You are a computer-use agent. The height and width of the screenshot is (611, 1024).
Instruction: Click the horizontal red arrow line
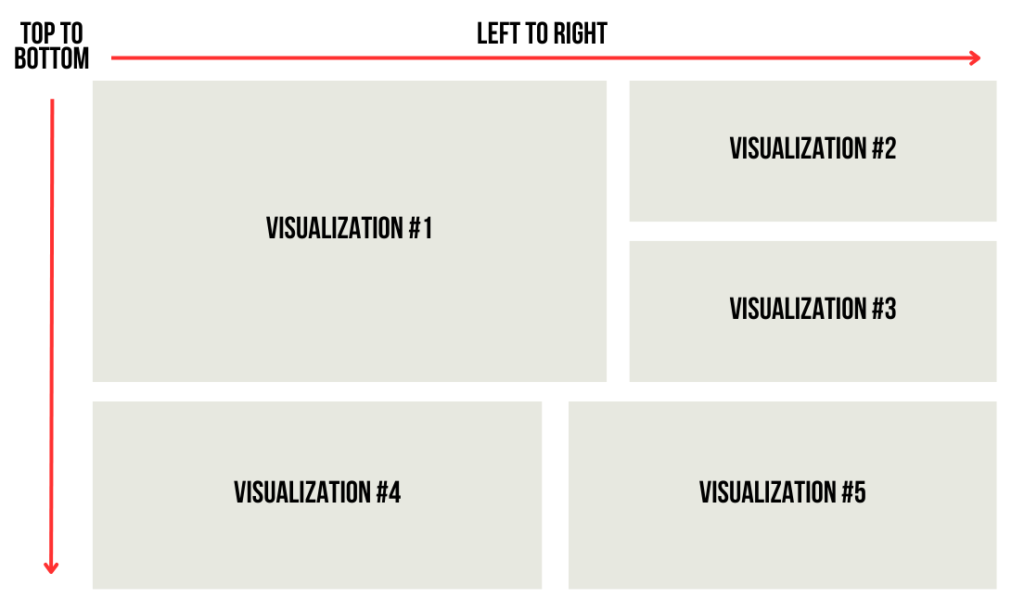point(545,58)
